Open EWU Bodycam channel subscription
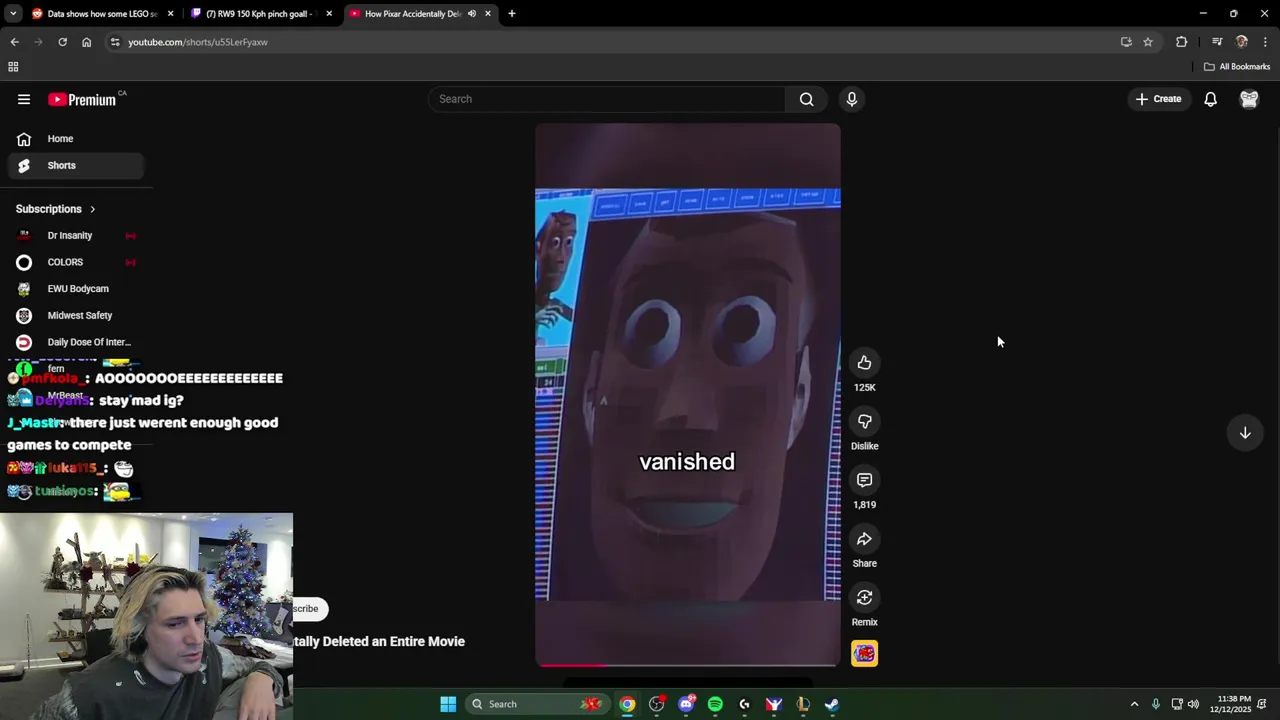The height and width of the screenshot is (720, 1280). (x=76, y=289)
